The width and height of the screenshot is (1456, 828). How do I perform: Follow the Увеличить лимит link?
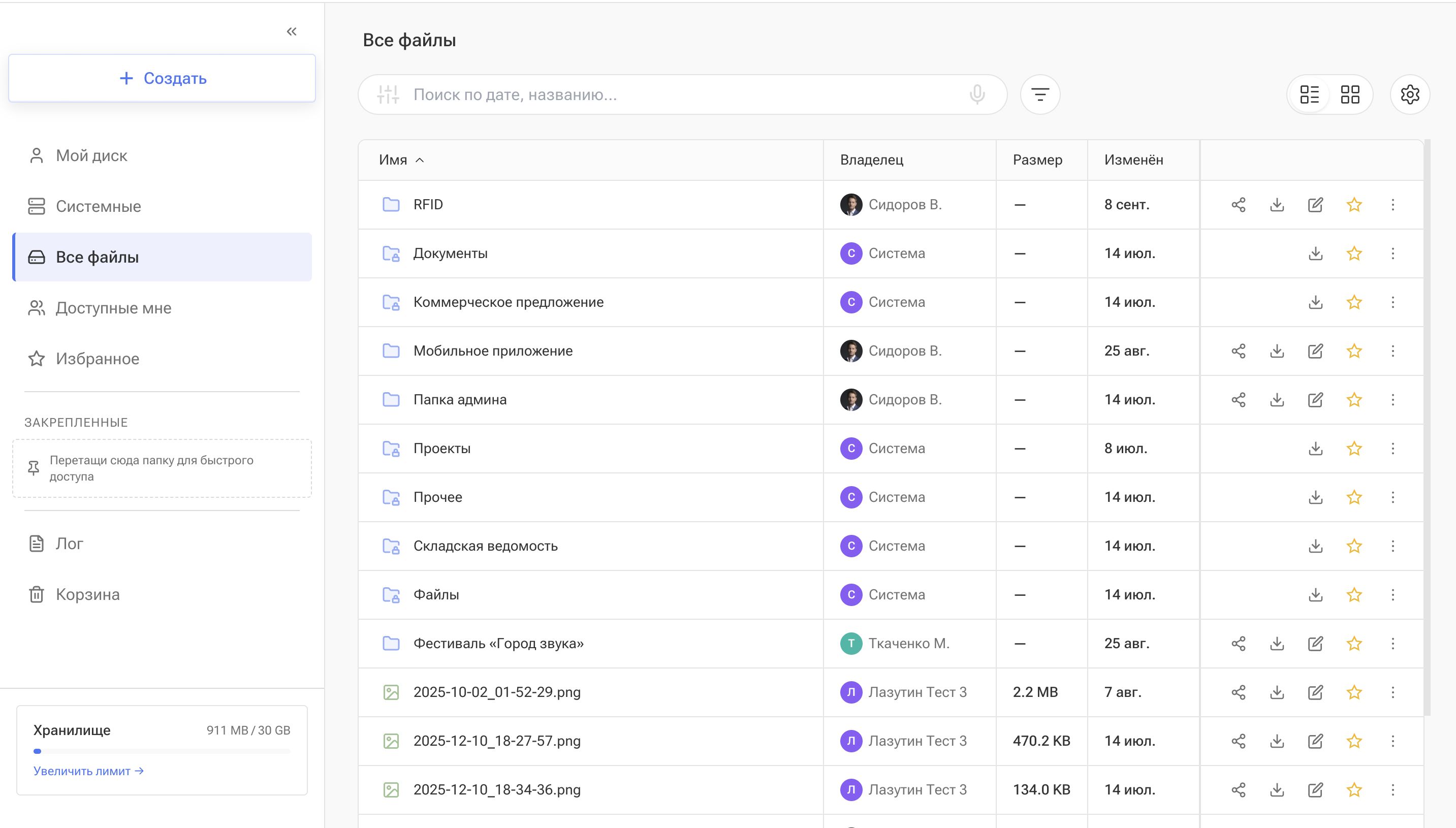(88, 771)
